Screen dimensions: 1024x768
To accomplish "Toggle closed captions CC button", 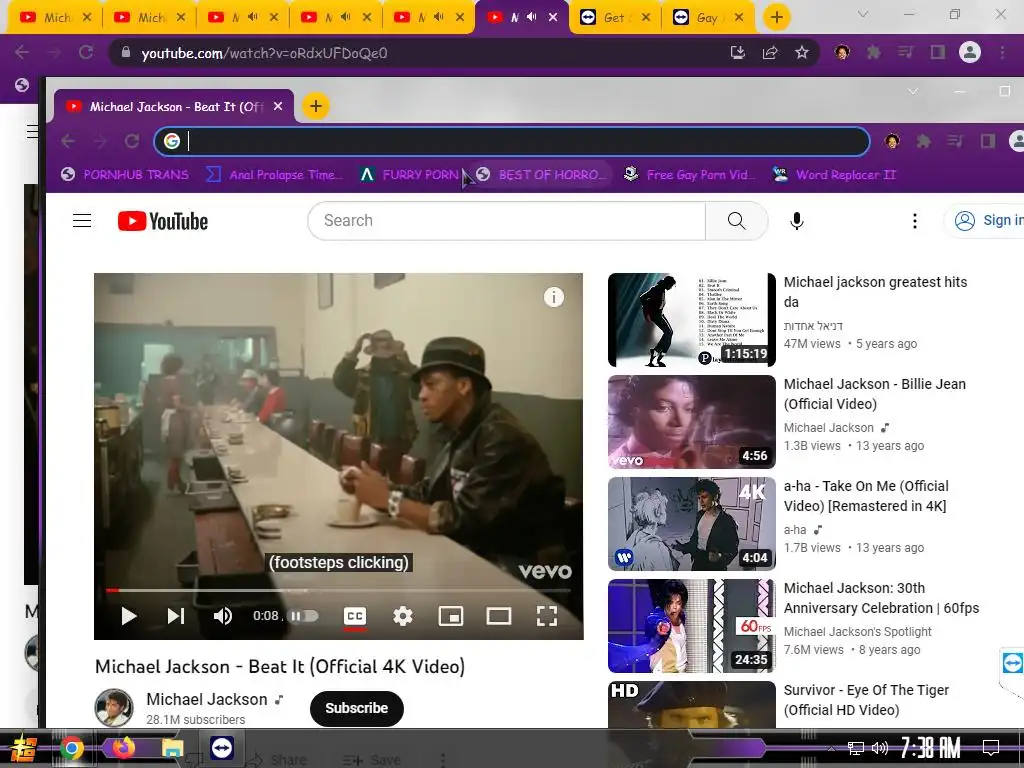I will click(355, 616).
